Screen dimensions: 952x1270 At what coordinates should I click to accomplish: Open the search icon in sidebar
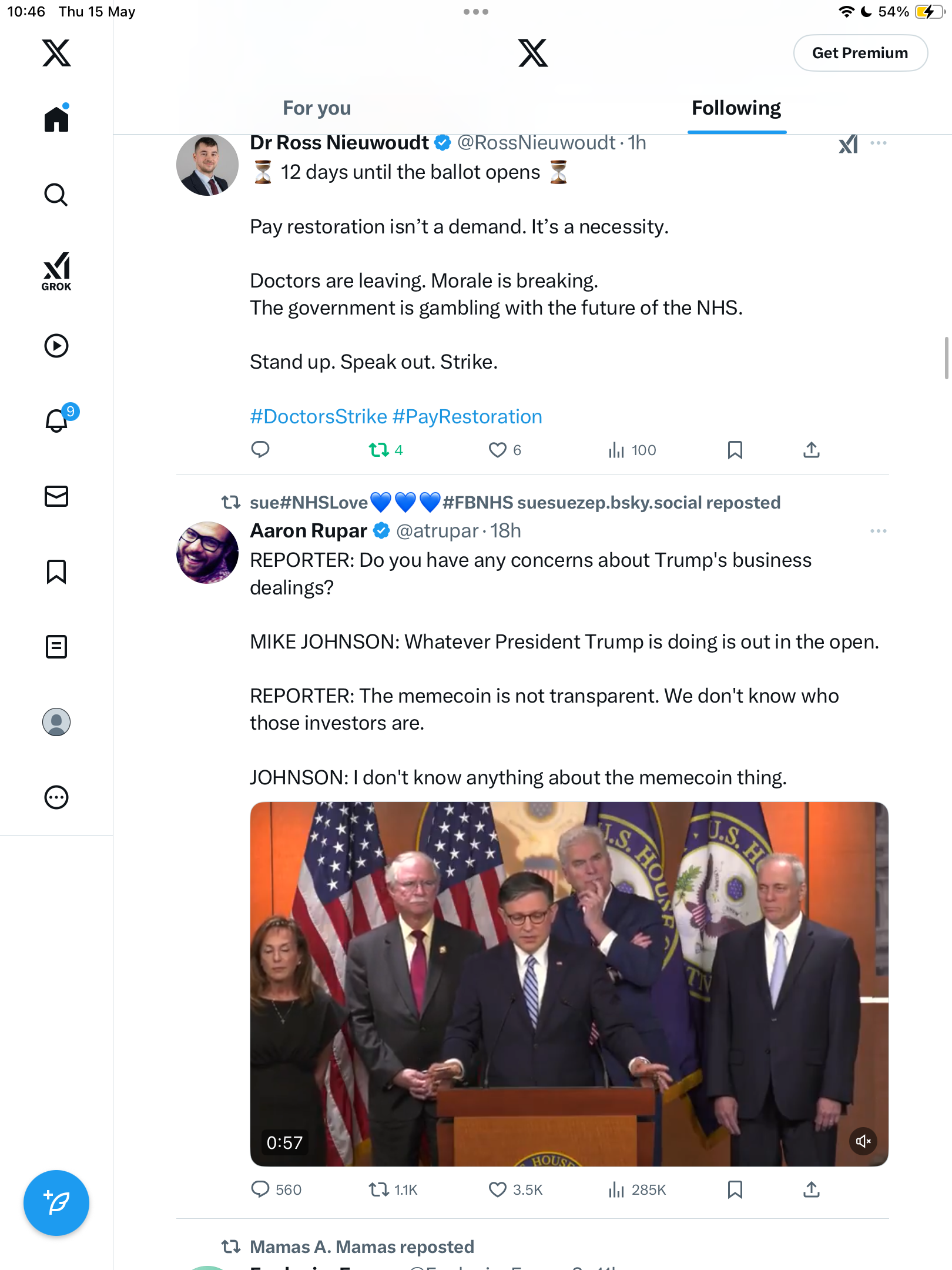point(56,195)
